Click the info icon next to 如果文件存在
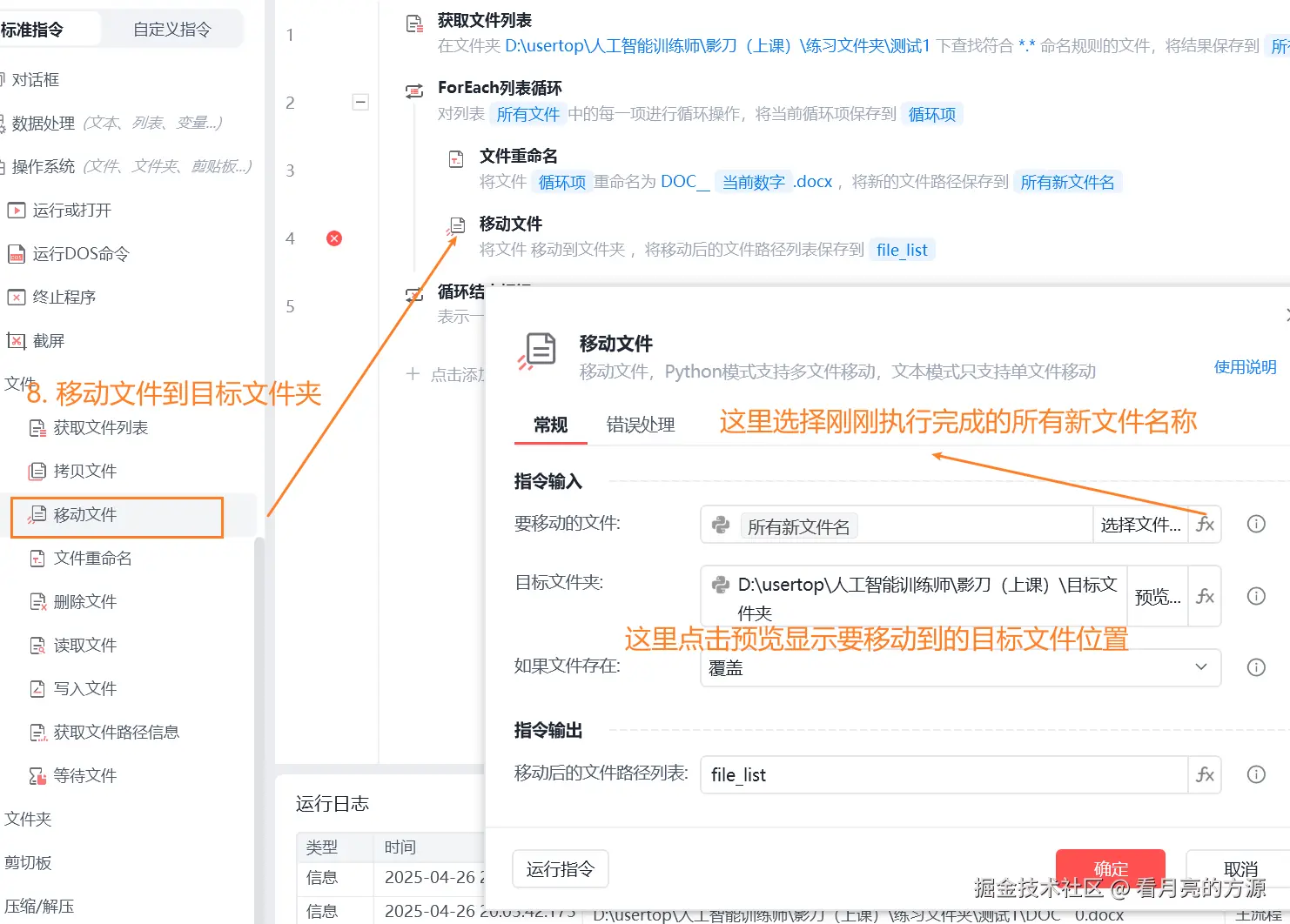 tap(1256, 667)
